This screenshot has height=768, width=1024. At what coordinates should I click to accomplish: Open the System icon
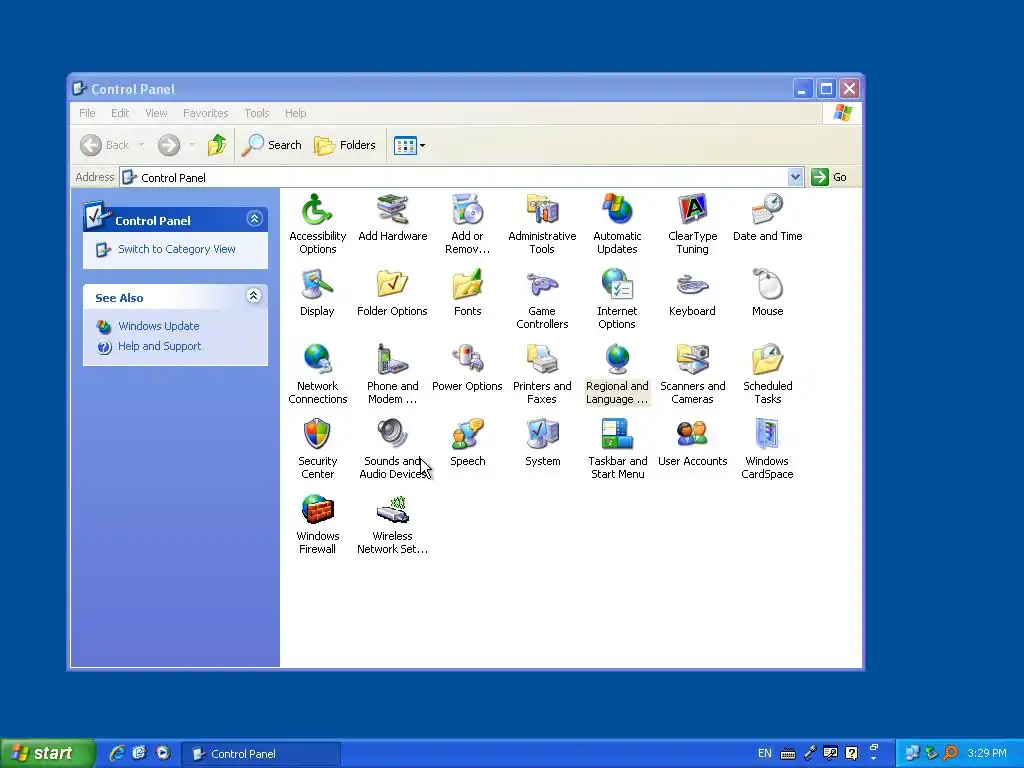(542, 443)
